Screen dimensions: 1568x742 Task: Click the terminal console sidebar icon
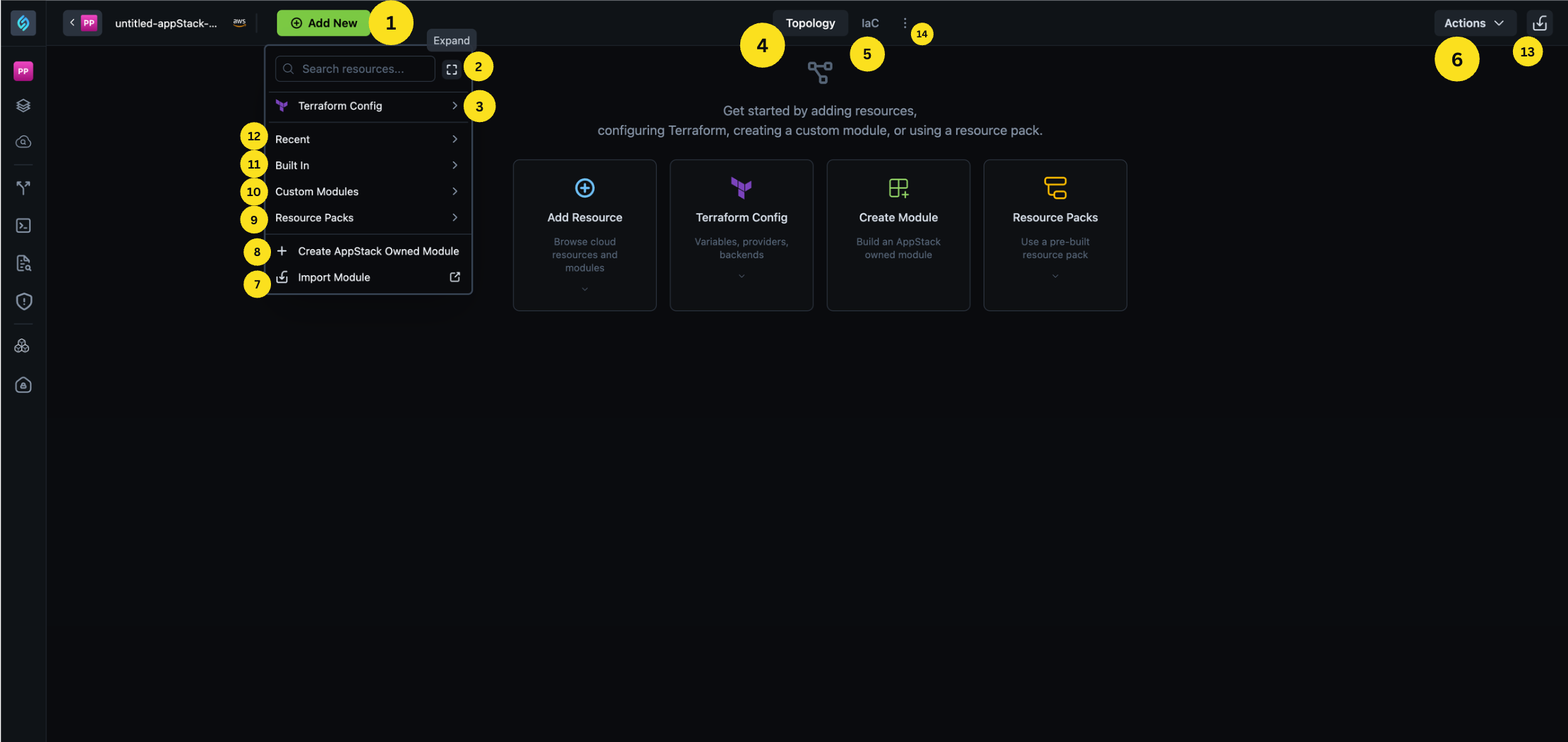[x=23, y=226]
